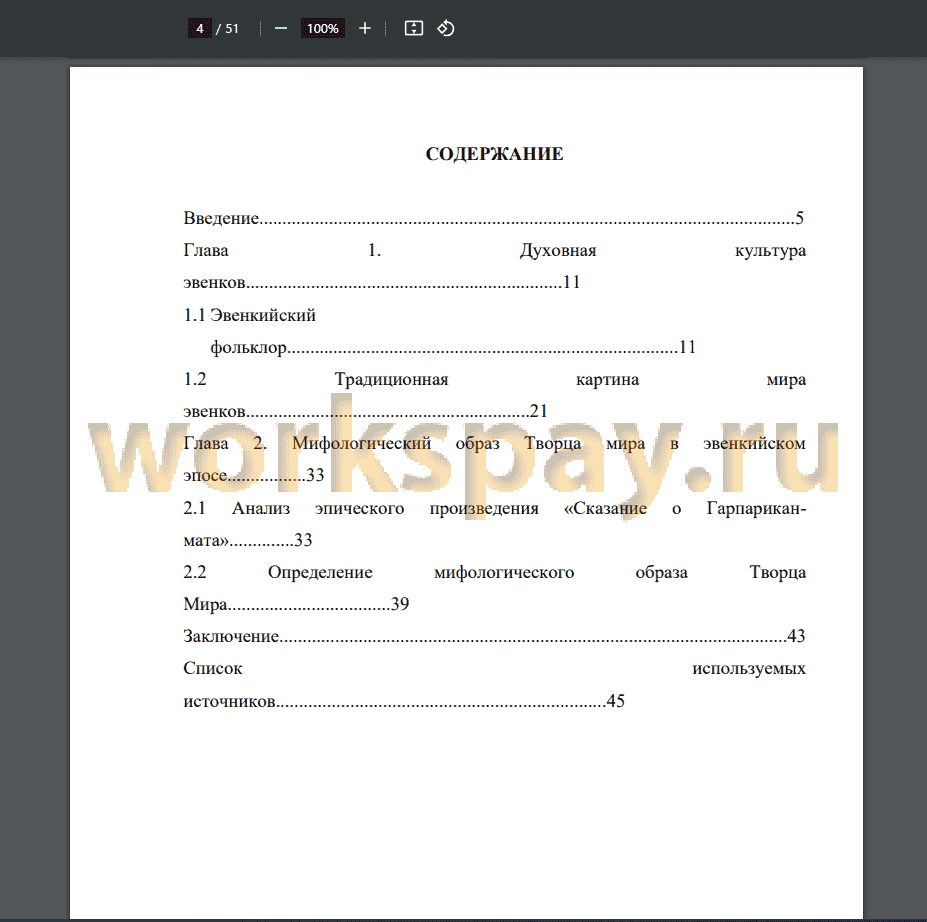Viewport: 927px width, 922px height.
Task: Click the фольклор entry line
Action: click(453, 347)
